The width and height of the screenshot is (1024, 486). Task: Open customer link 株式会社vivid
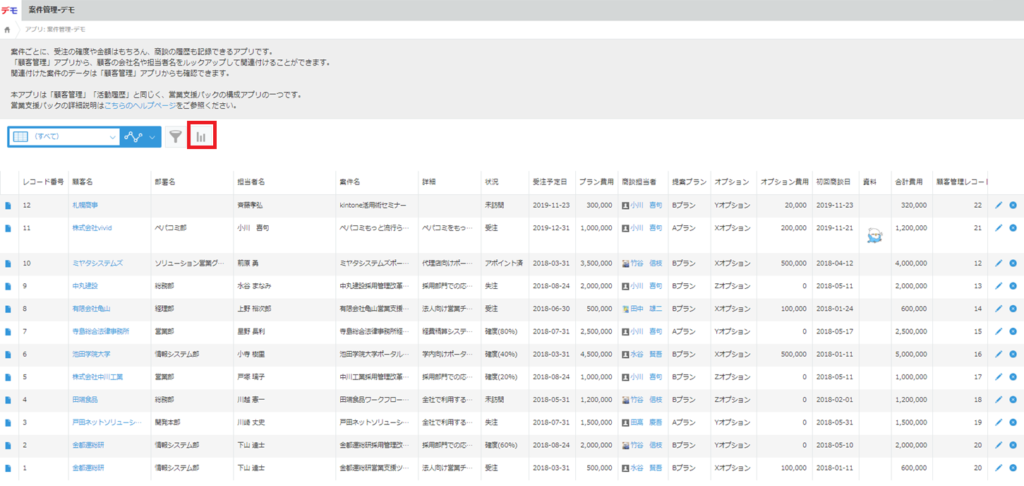click(93, 228)
